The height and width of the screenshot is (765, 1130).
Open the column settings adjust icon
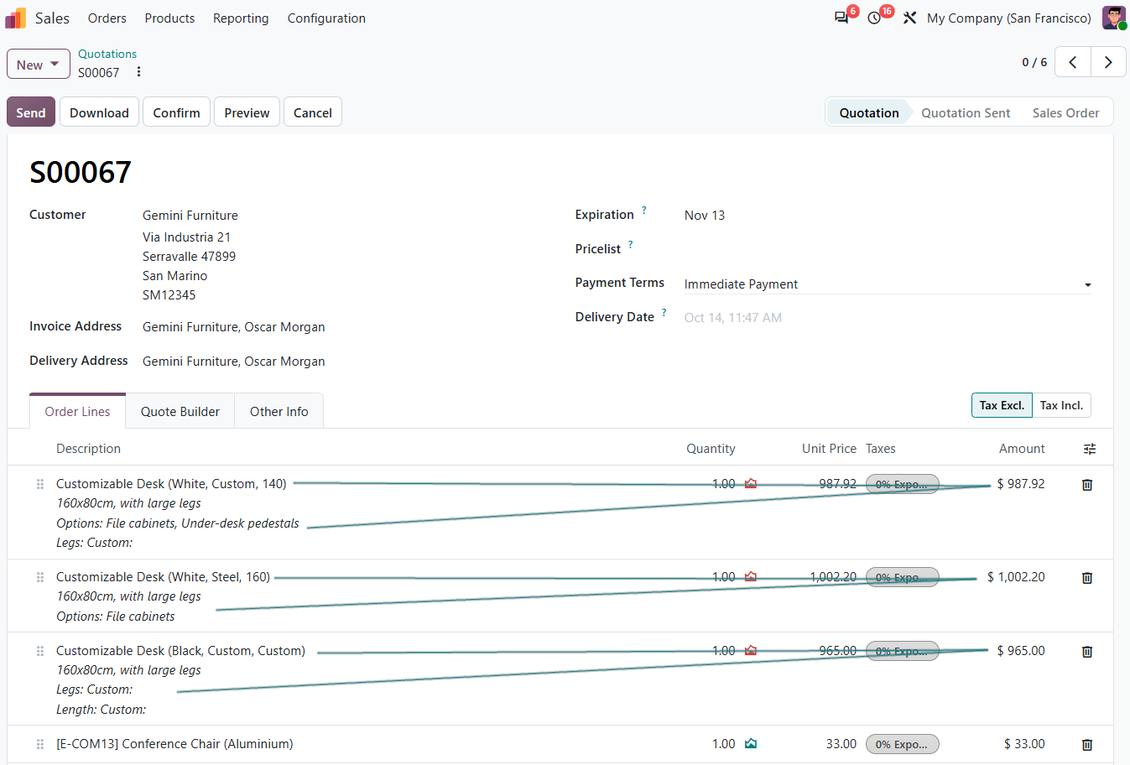pyautogui.click(x=1090, y=449)
